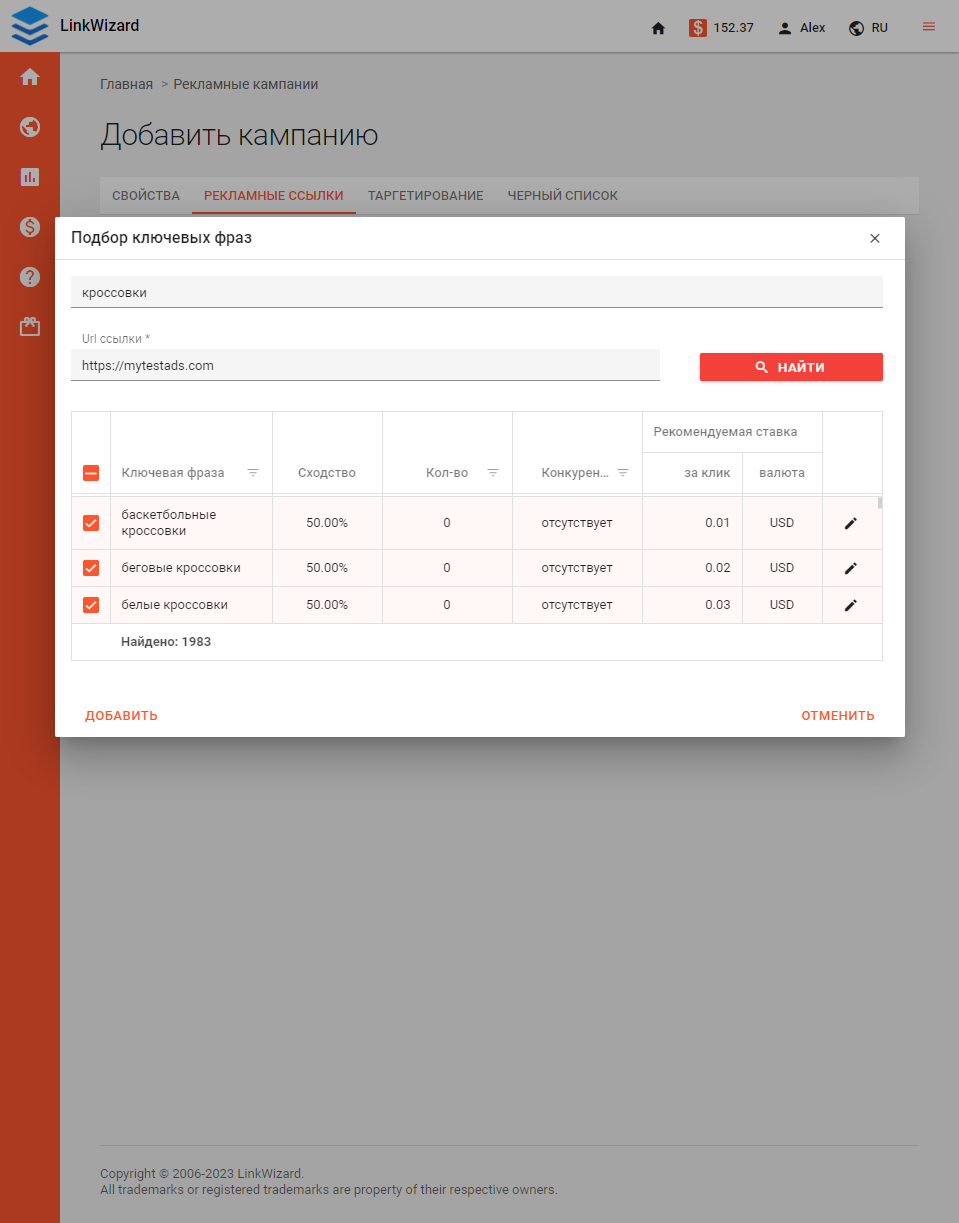Toggle the select-all checkbox in the table header
959x1223 pixels.
point(90,472)
